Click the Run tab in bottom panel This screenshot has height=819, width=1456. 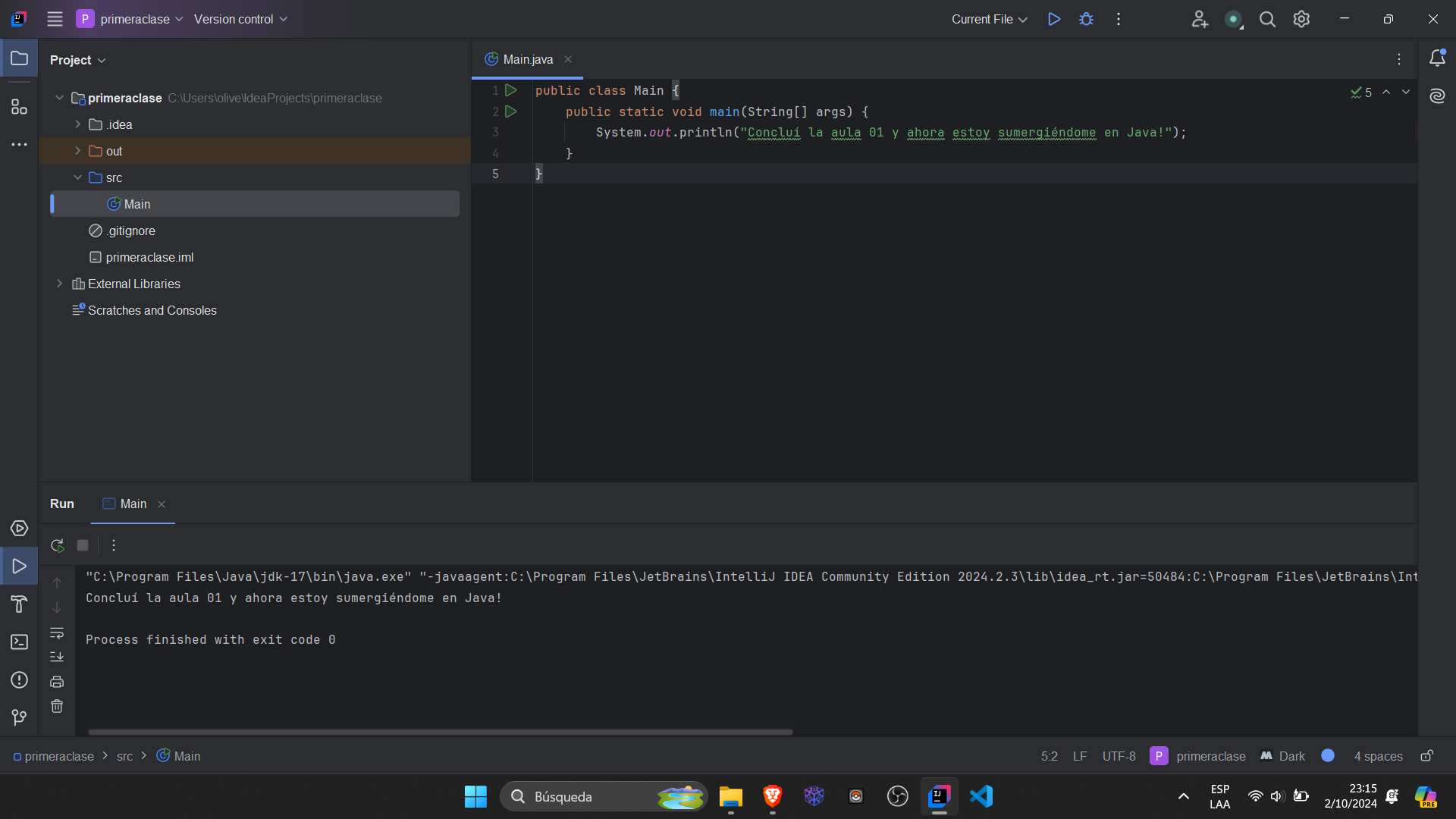coord(62,503)
